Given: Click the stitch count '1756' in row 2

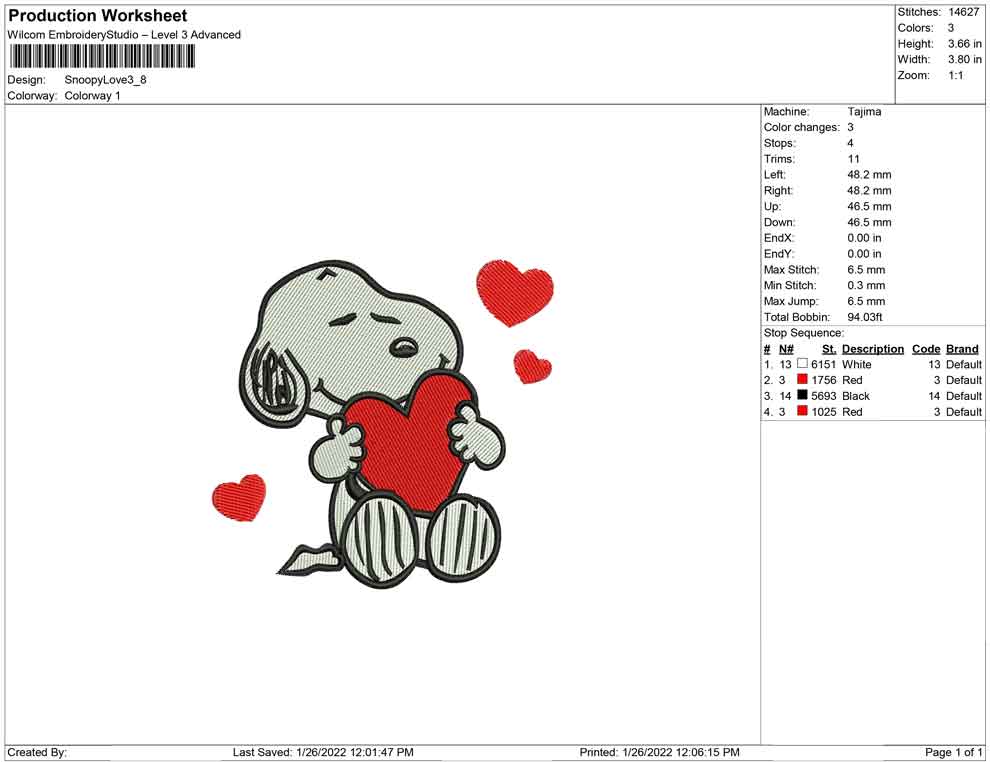Looking at the screenshot, I should pyautogui.click(x=824, y=380).
